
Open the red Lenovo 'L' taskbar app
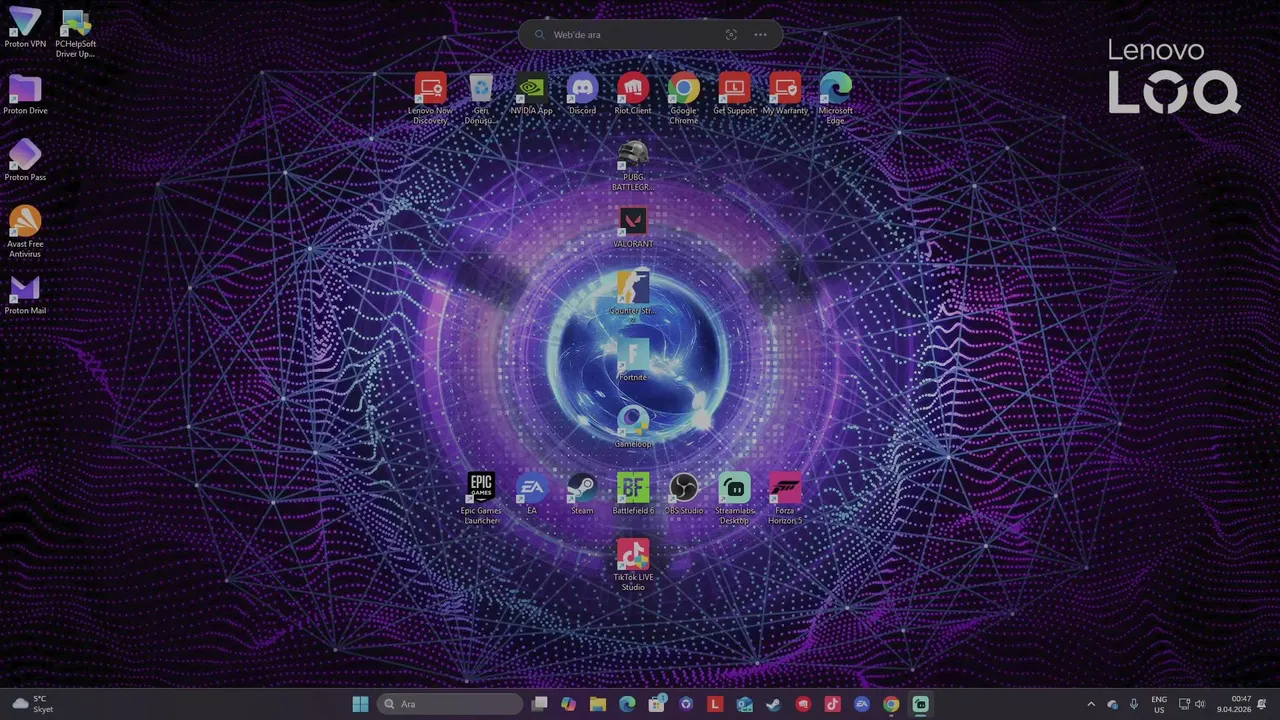tap(715, 704)
